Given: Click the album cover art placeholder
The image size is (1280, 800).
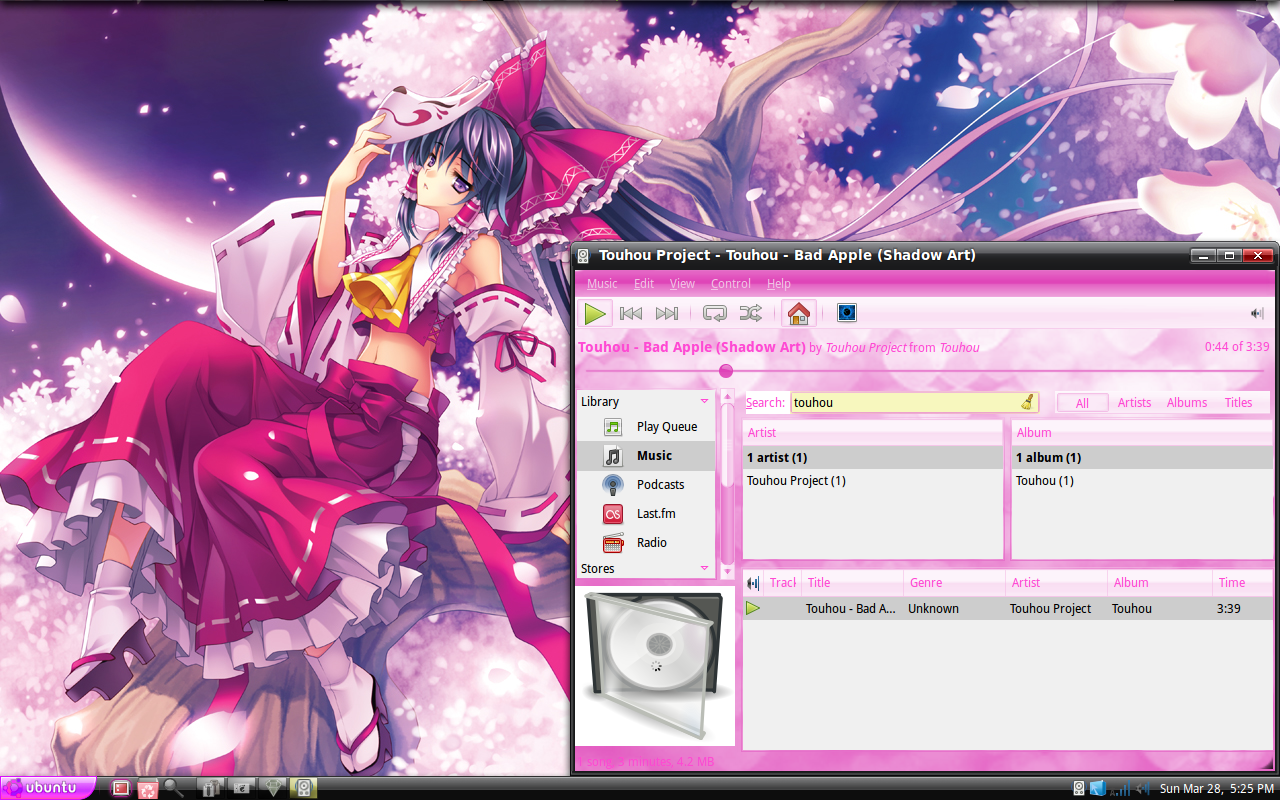Looking at the screenshot, I should [x=655, y=668].
